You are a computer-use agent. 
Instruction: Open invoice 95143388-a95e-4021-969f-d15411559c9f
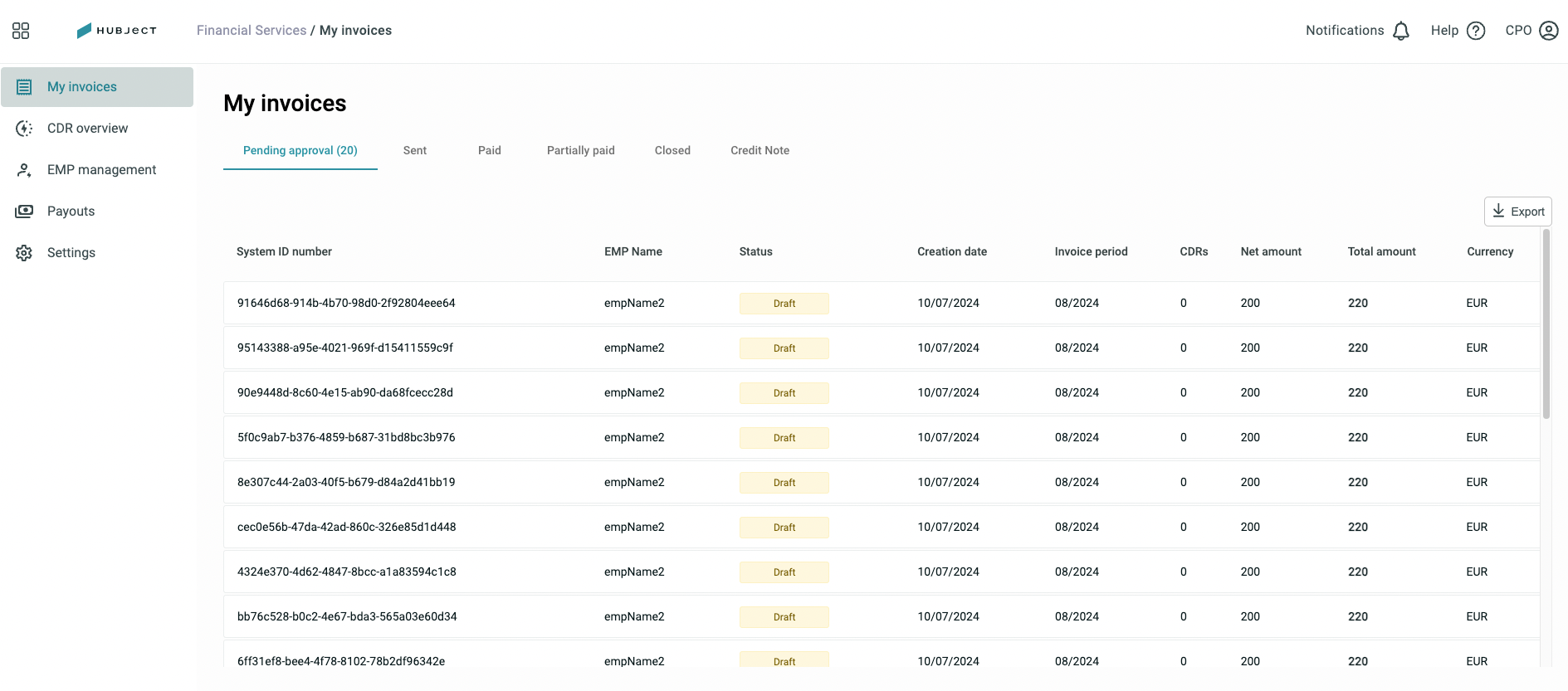pyautogui.click(x=882, y=348)
